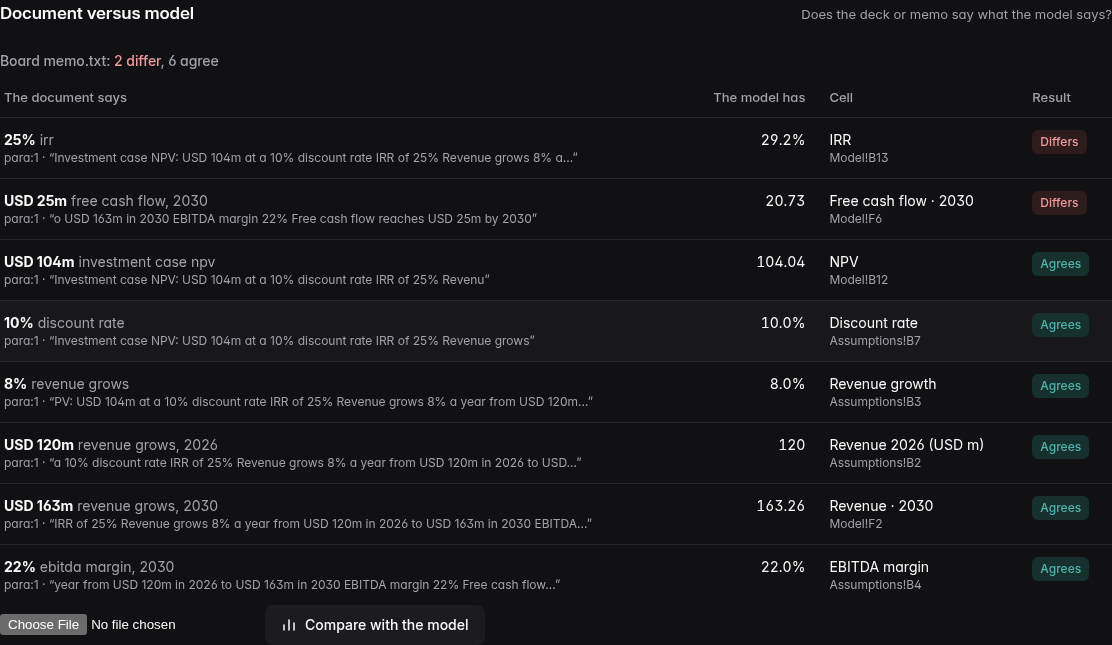The width and height of the screenshot is (1112, 645).
Task: Select the model value 10.0%
Action: click(783, 324)
